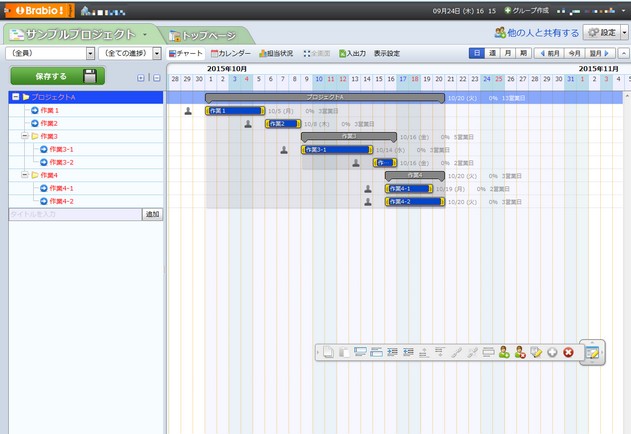The width and height of the screenshot is (631, 434).
Task: Click the assignee person icon beside 作業1 bar
Action: click(x=188, y=111)
